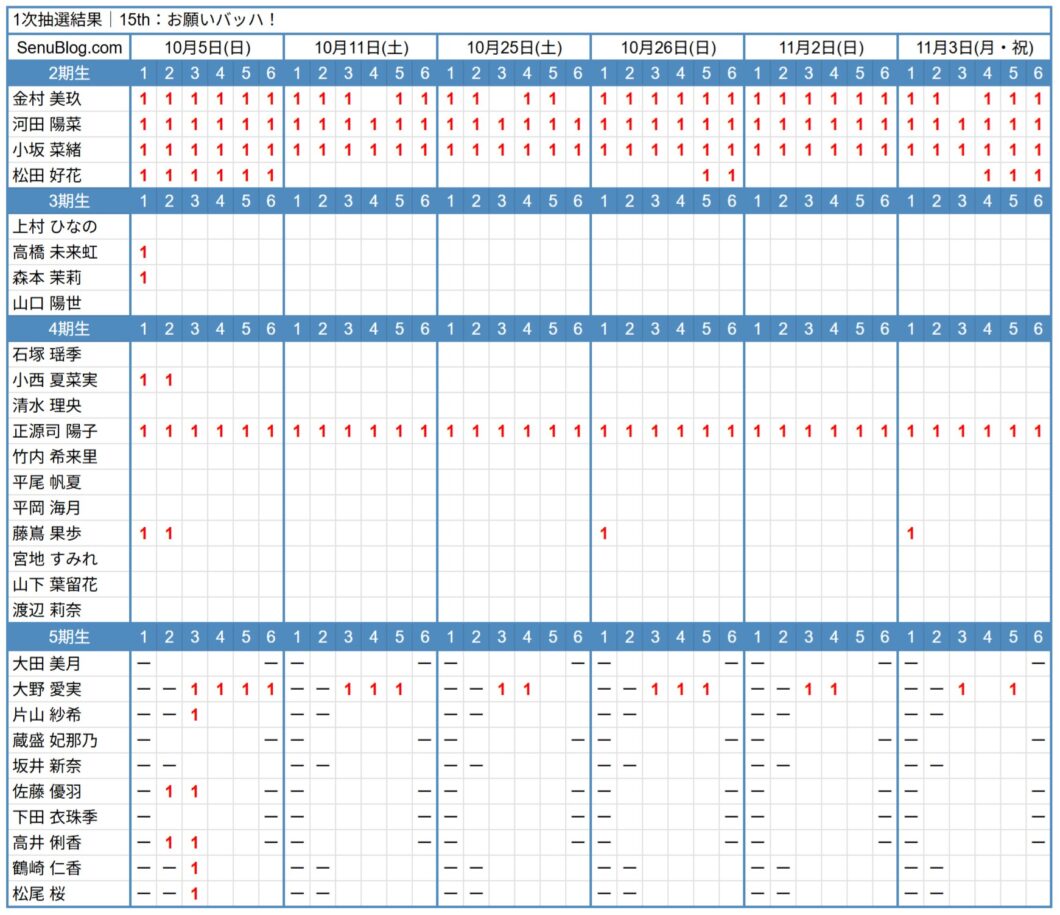The image size is (1060, 915).
Task: Click 高橋 未来虹's 10月5日 slot 1 mark
Action: pyautogui.click(x=143, y=253)
